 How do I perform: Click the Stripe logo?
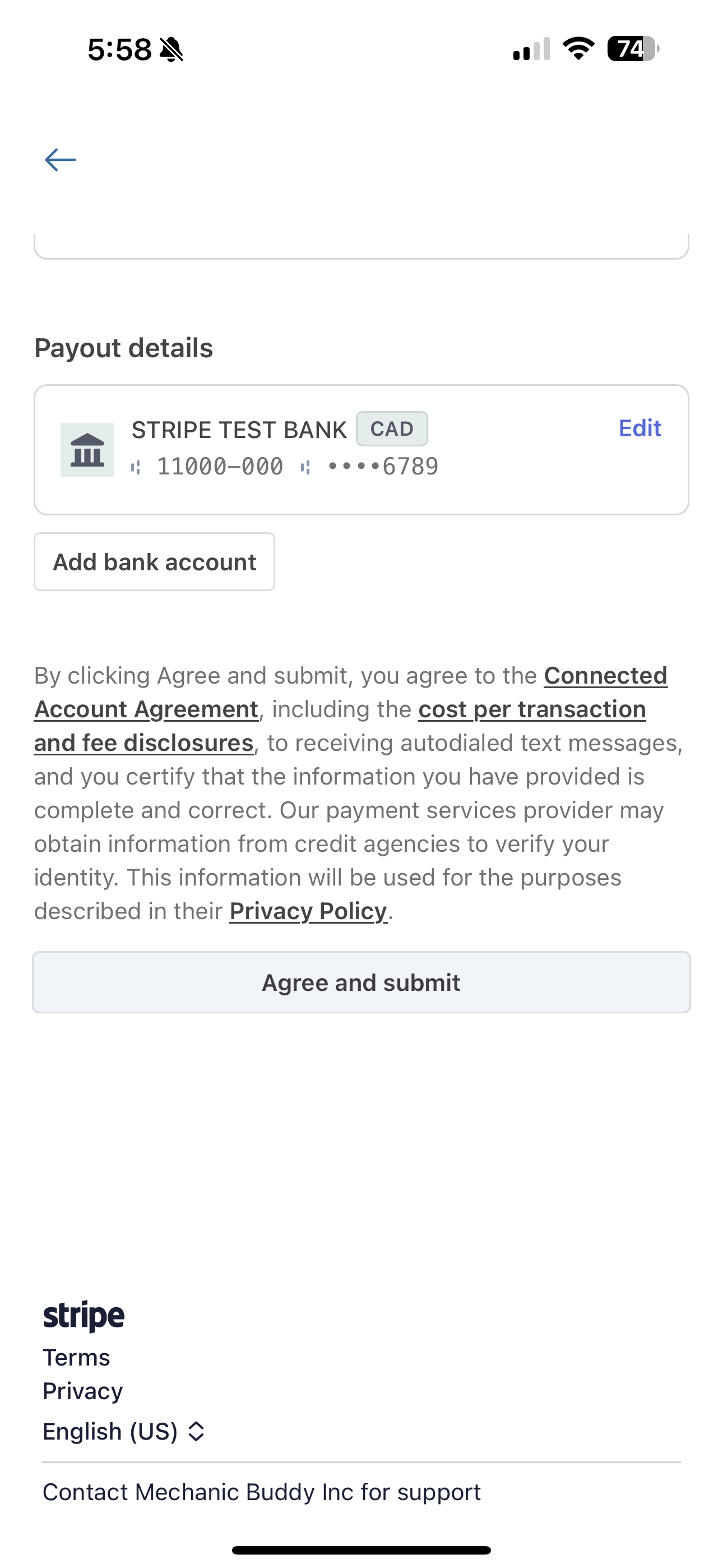[84, 1316]
